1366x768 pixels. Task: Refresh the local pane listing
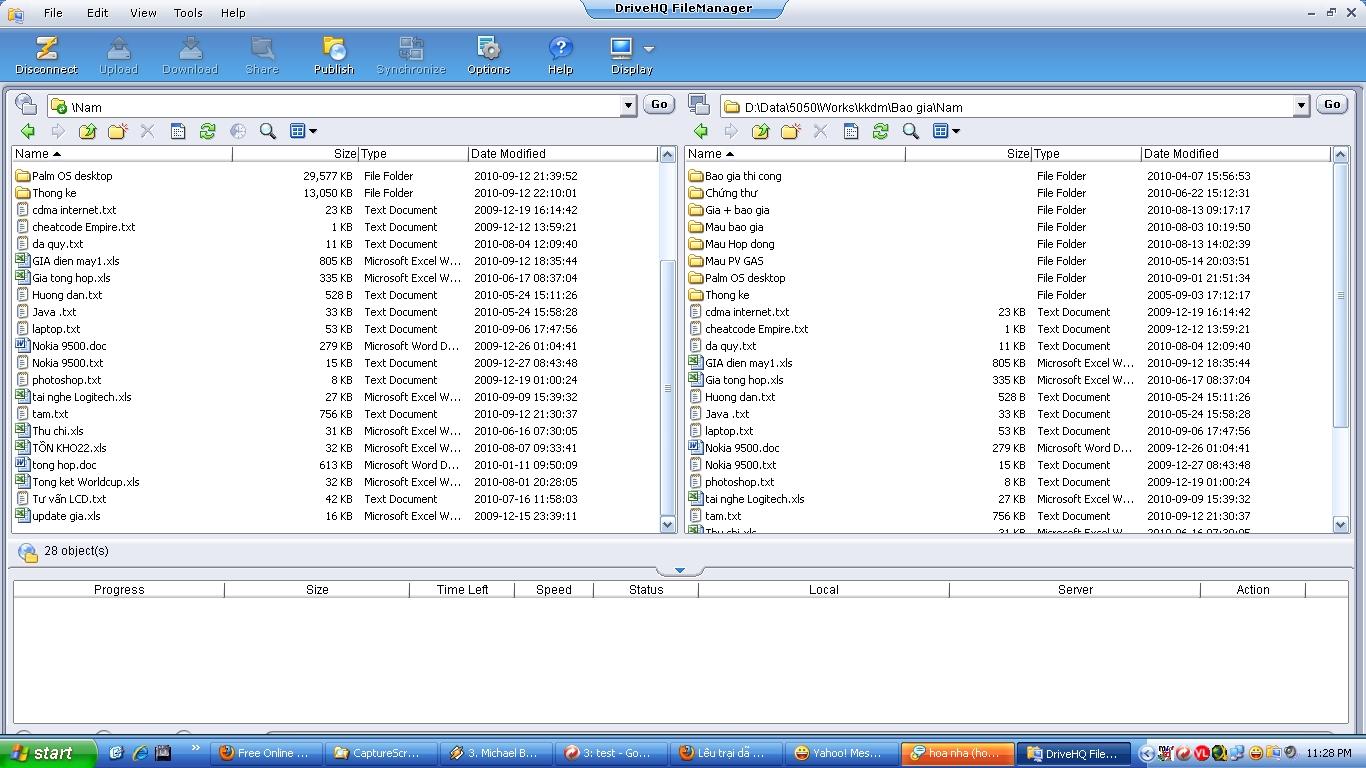[x=881, y=131]
